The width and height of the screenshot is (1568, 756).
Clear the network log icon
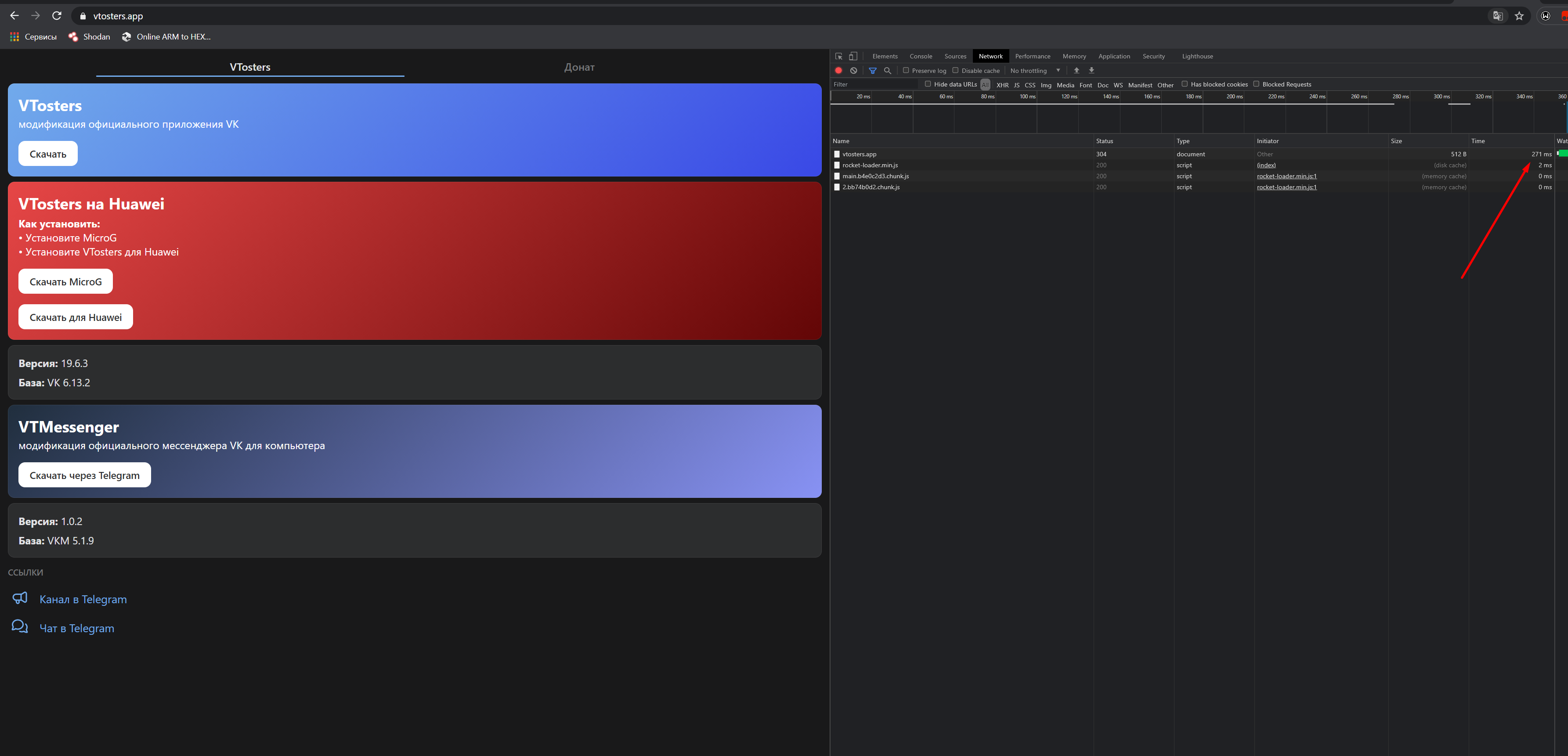pyautogui.click(x=854, y=71)
